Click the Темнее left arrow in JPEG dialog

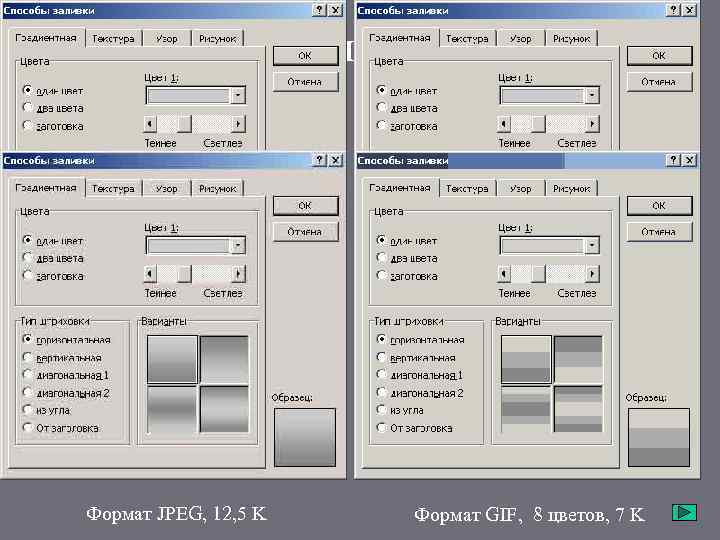[150, 274]
